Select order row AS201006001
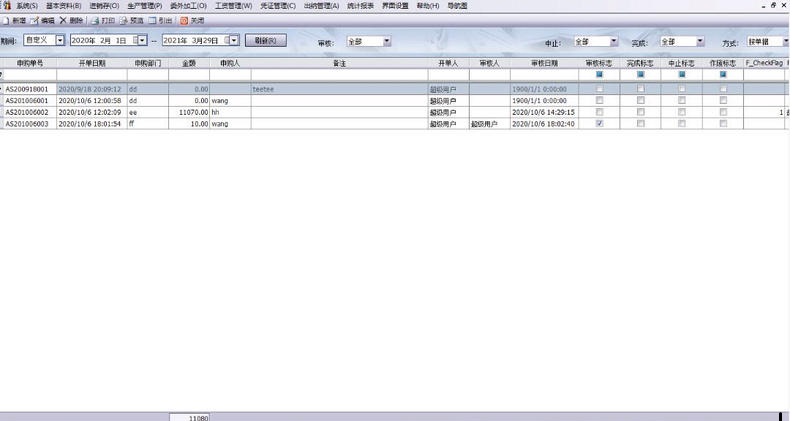The width and height of the screenshot is (792, 421). [394, 101]
